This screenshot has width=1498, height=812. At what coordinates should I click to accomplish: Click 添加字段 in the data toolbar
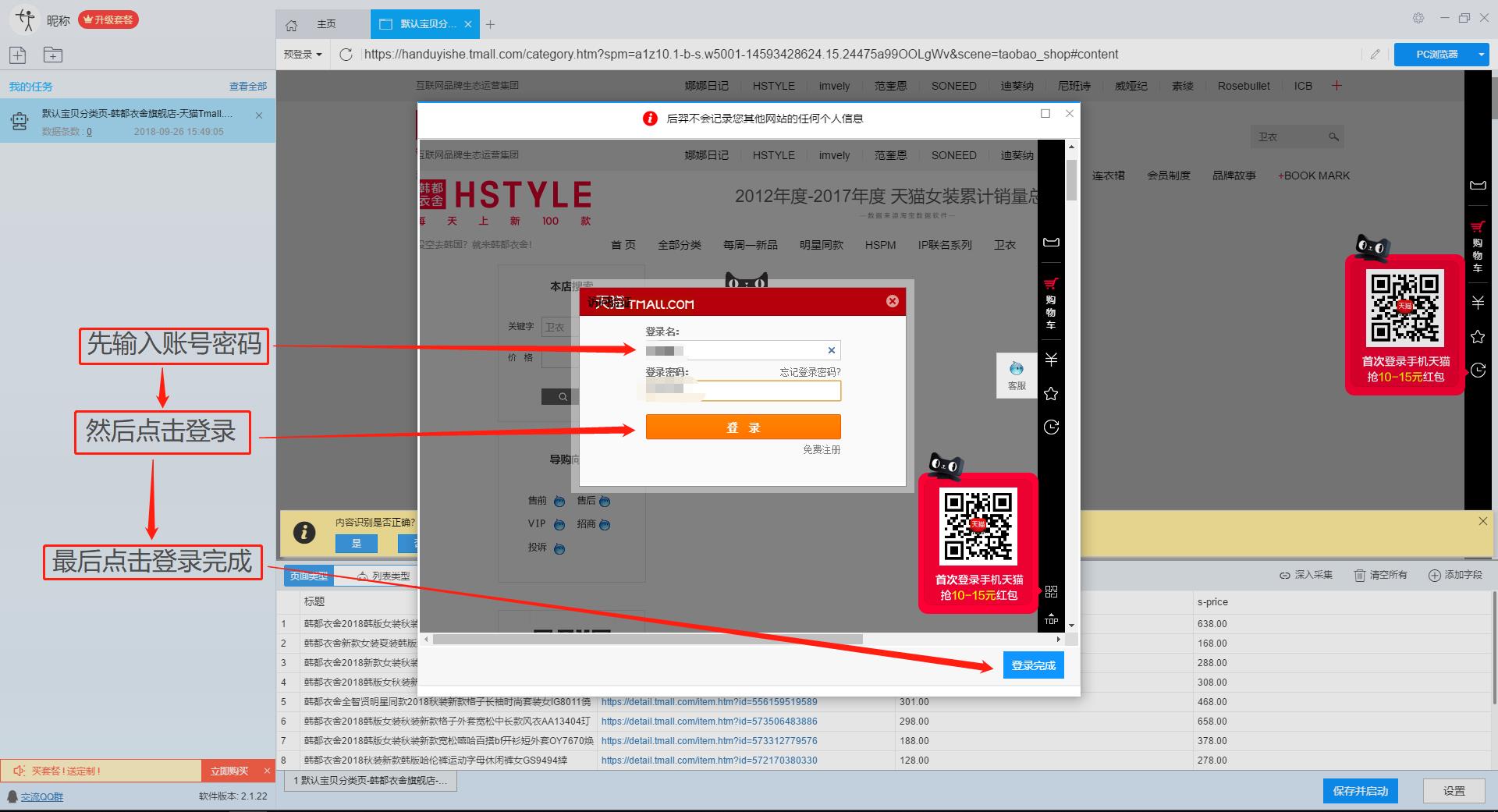point(1455,575)
